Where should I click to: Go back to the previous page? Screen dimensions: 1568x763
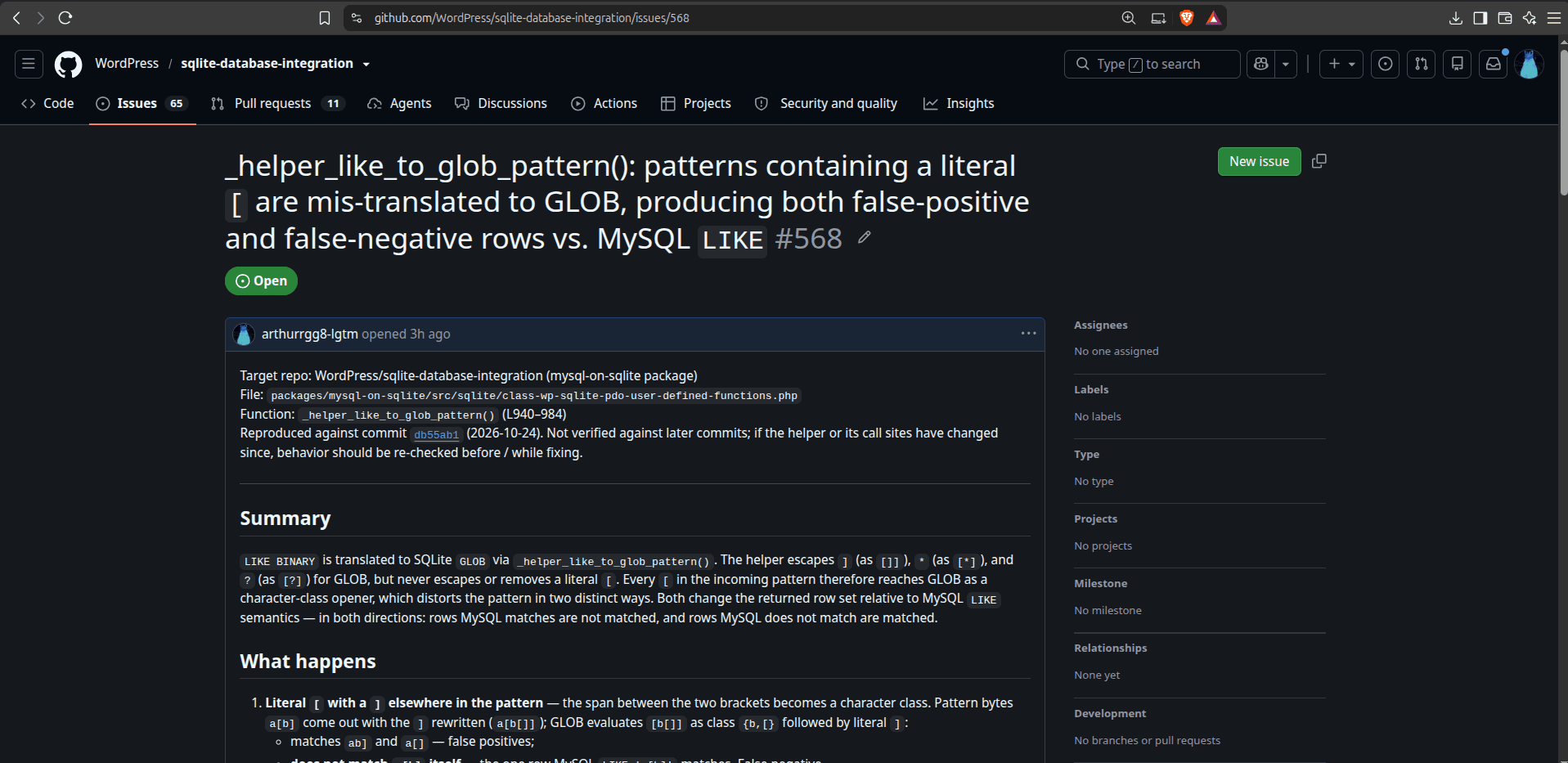16,18
